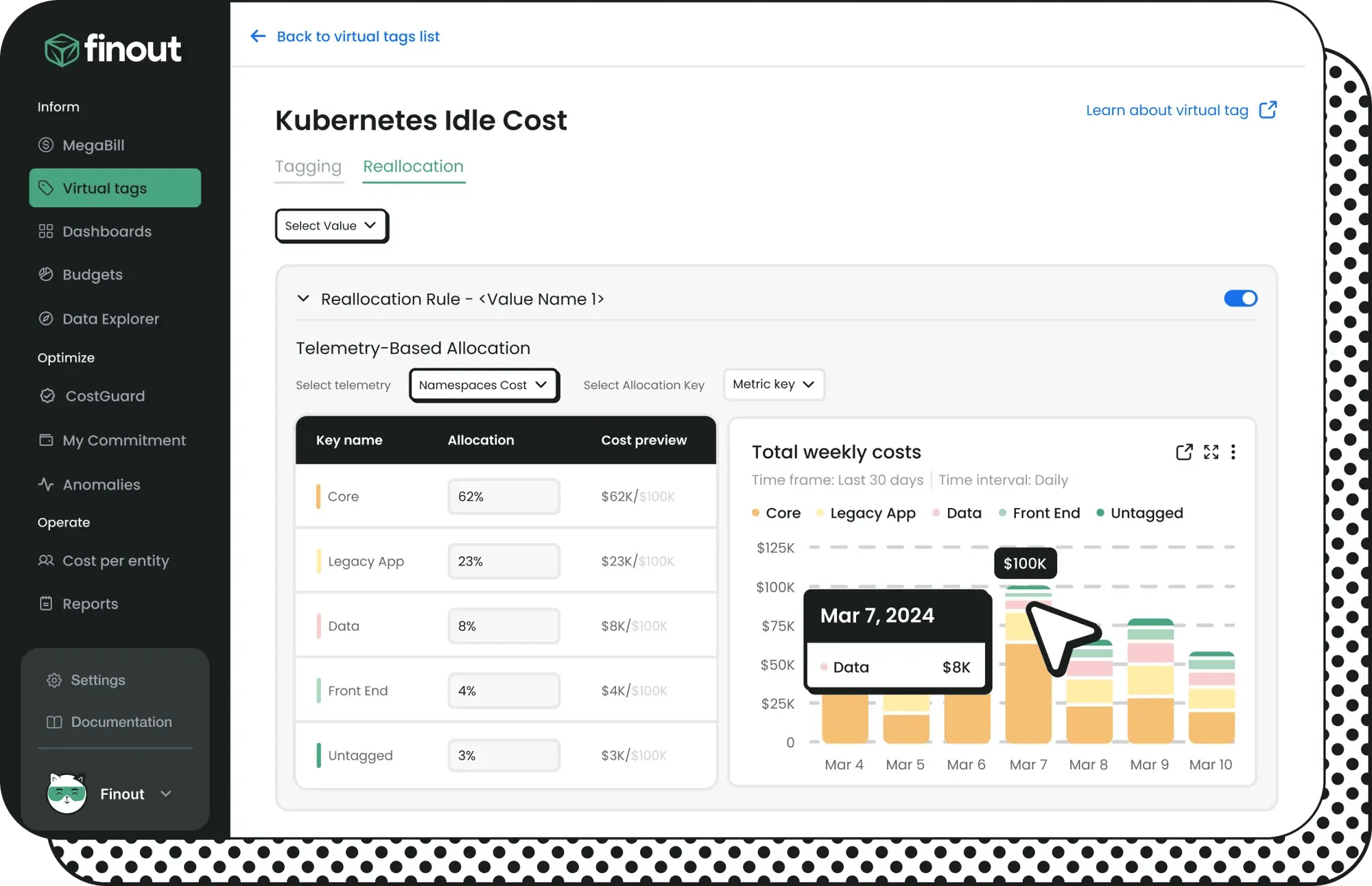Open the chart's three-dot menu

(x=1233, y=452)
